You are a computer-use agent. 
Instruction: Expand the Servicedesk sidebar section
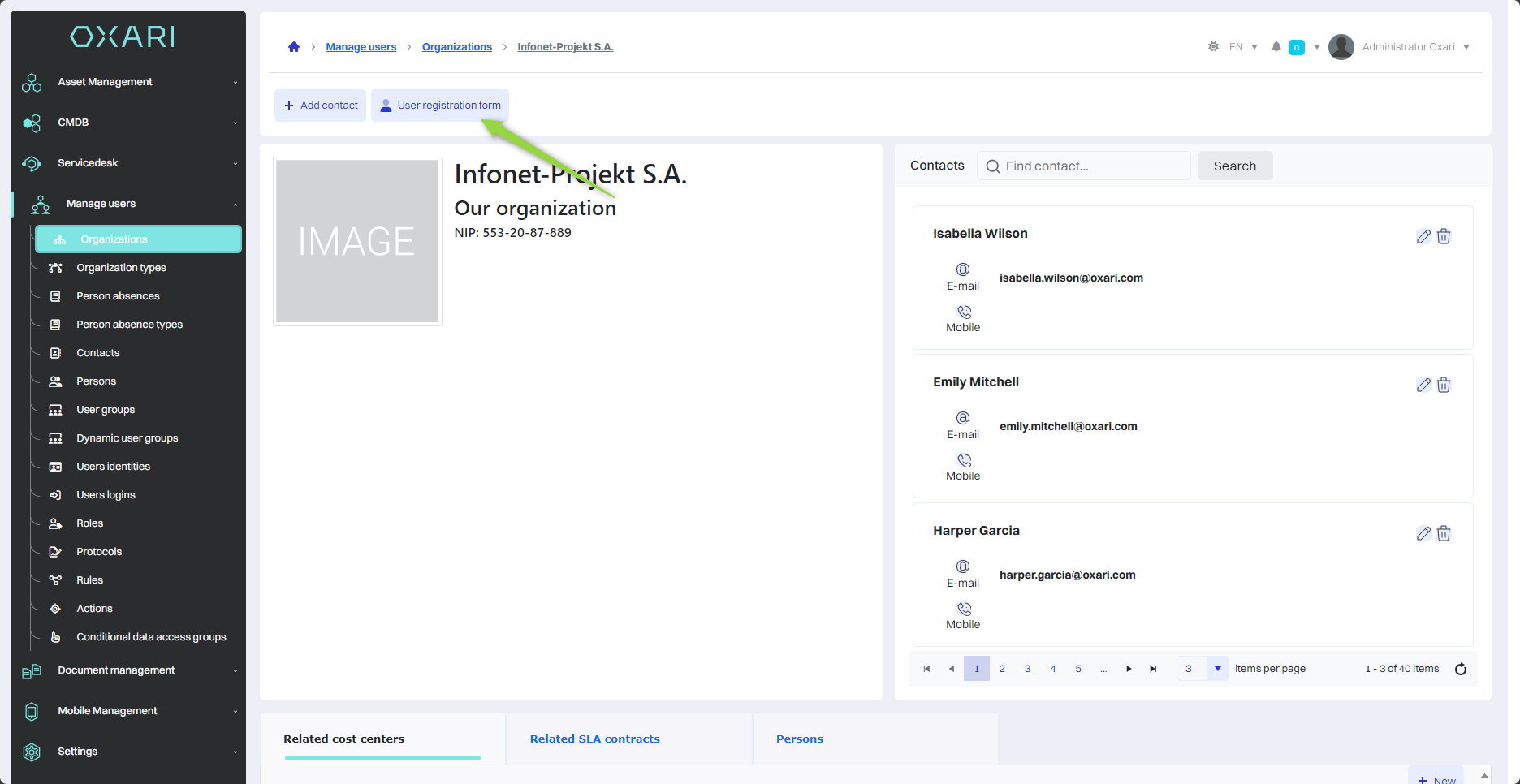88,163
